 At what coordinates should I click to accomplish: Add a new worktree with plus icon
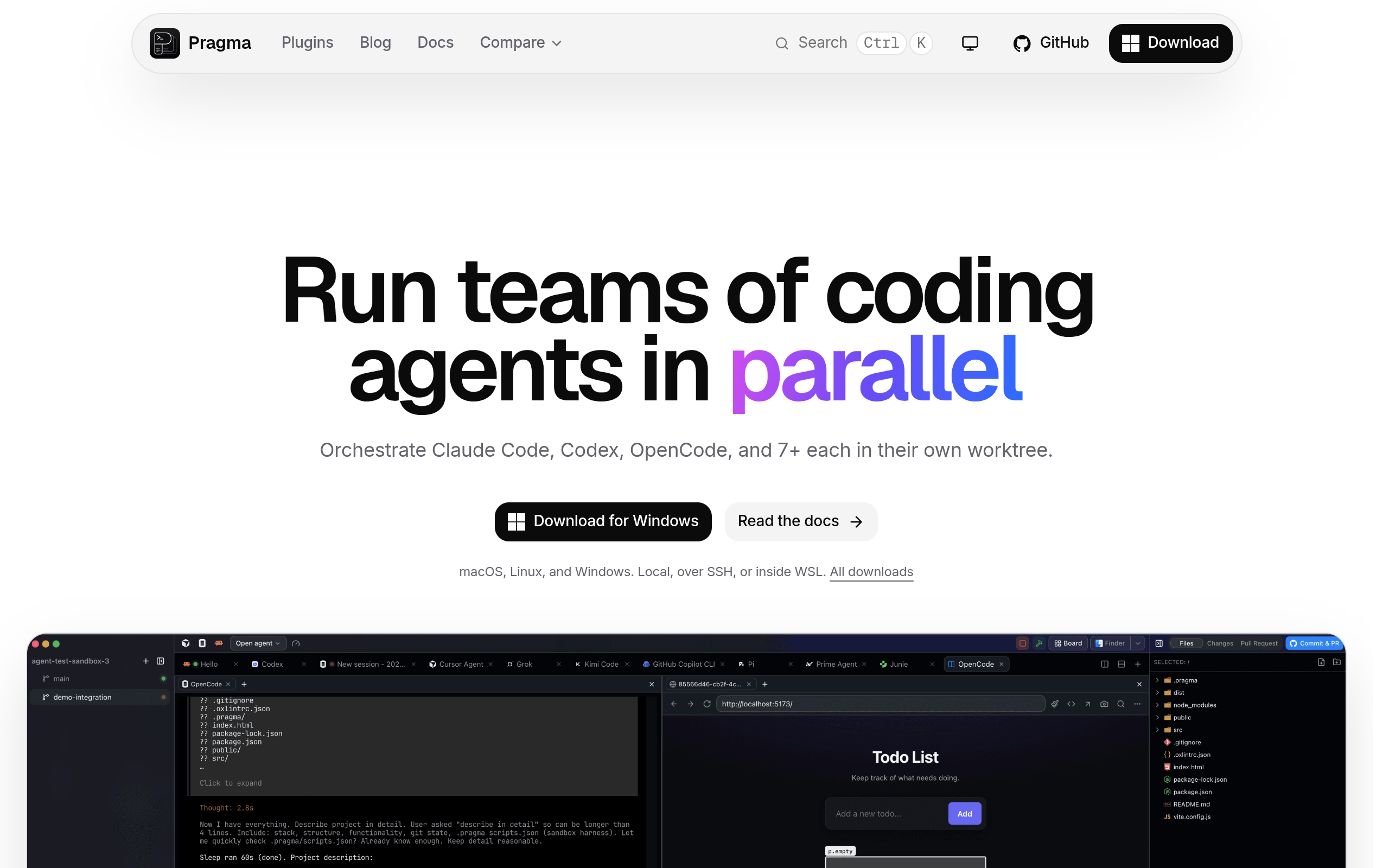pyautogui.click(x=146, y=661)
